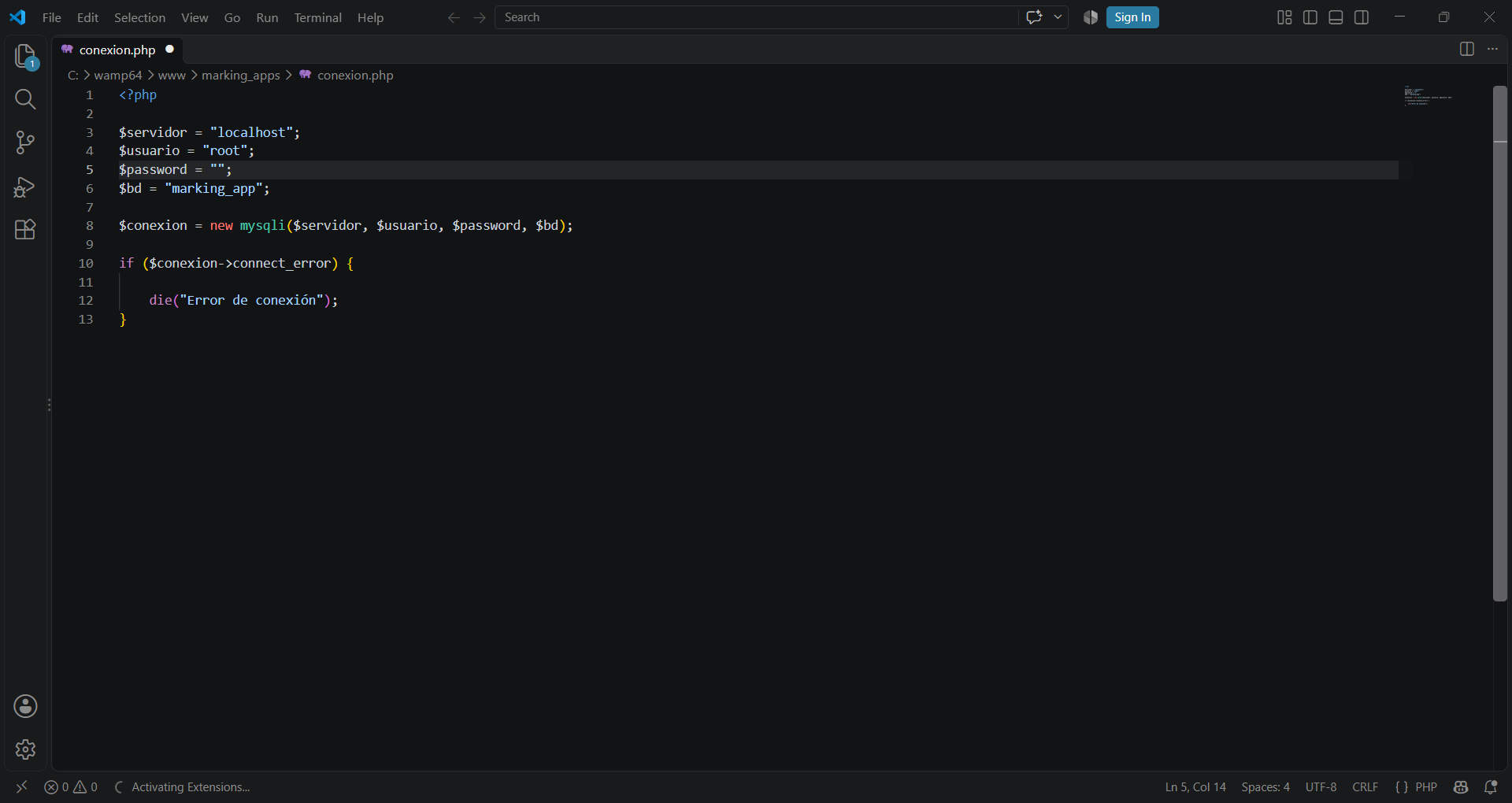Change file encoding UTF-8
The height and width of the screenshot is (803, 1512).
tap(1321, 786)
